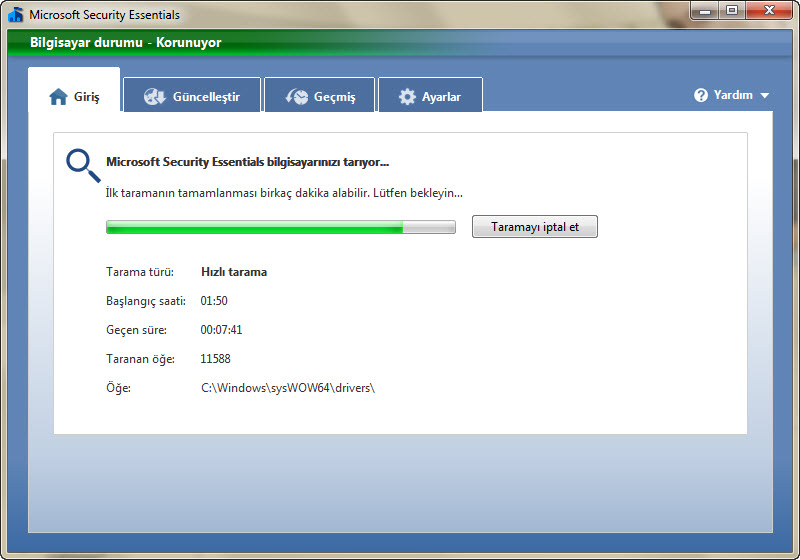Click the window title 'Microsoft Security Essentials'
This screenshot has width=800, height=560.
(105, 15)
